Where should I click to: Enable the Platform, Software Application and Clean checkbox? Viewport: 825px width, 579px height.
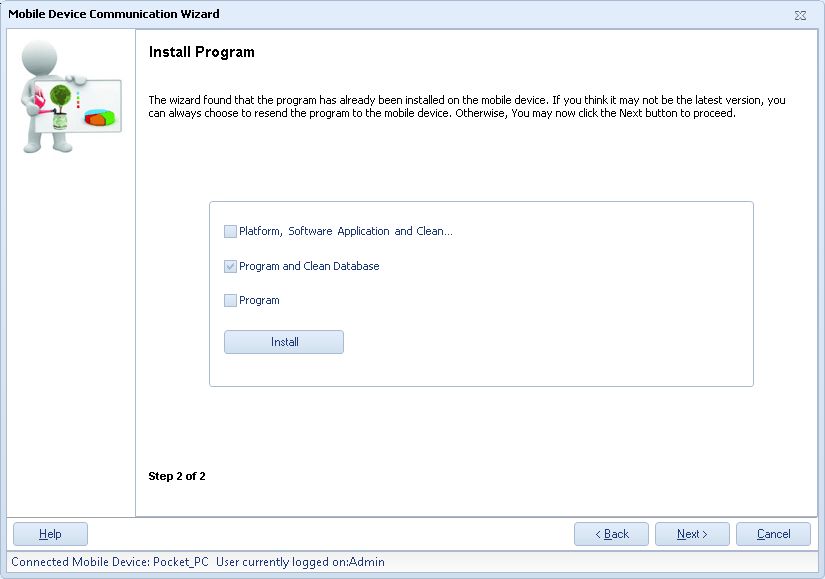pyautogui.click(x=230, y=231)
